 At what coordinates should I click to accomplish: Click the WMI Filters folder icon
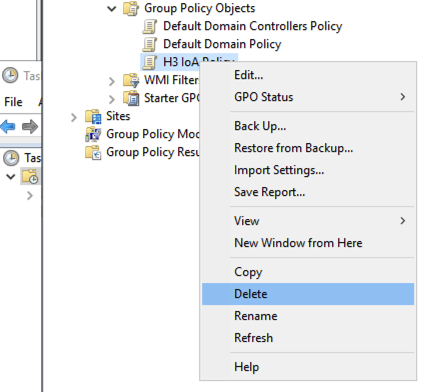(131, 80)
